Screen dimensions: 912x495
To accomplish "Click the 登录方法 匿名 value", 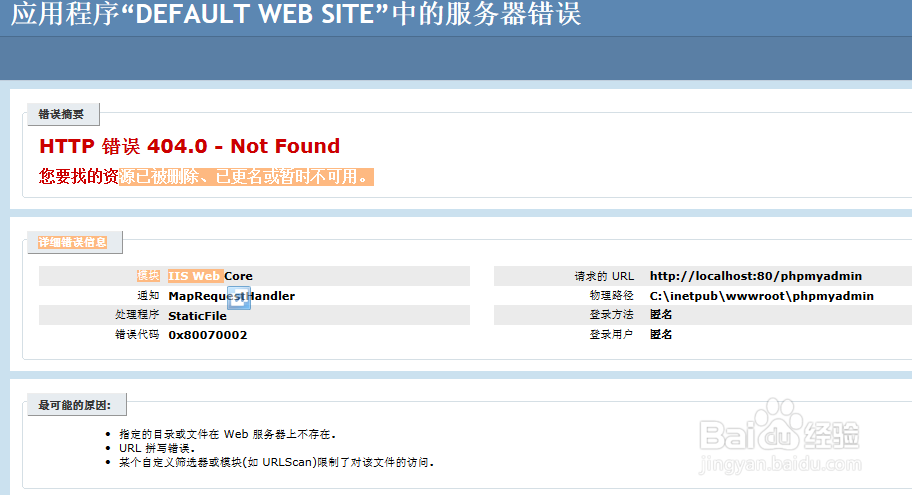I will pos(661,315).
